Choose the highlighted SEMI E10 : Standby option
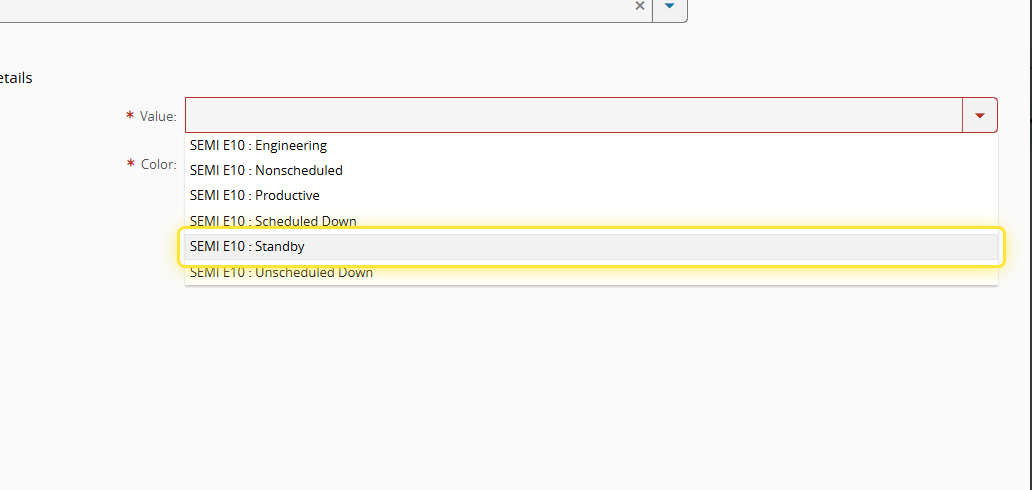1032x490 pixels. (x=247, y=246)
